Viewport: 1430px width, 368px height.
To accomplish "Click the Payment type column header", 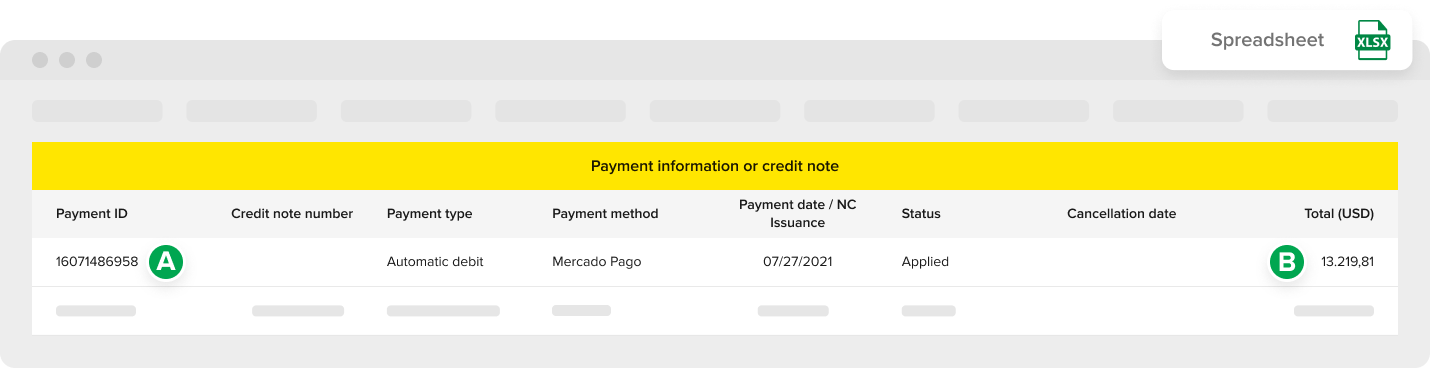I will 429,214.
